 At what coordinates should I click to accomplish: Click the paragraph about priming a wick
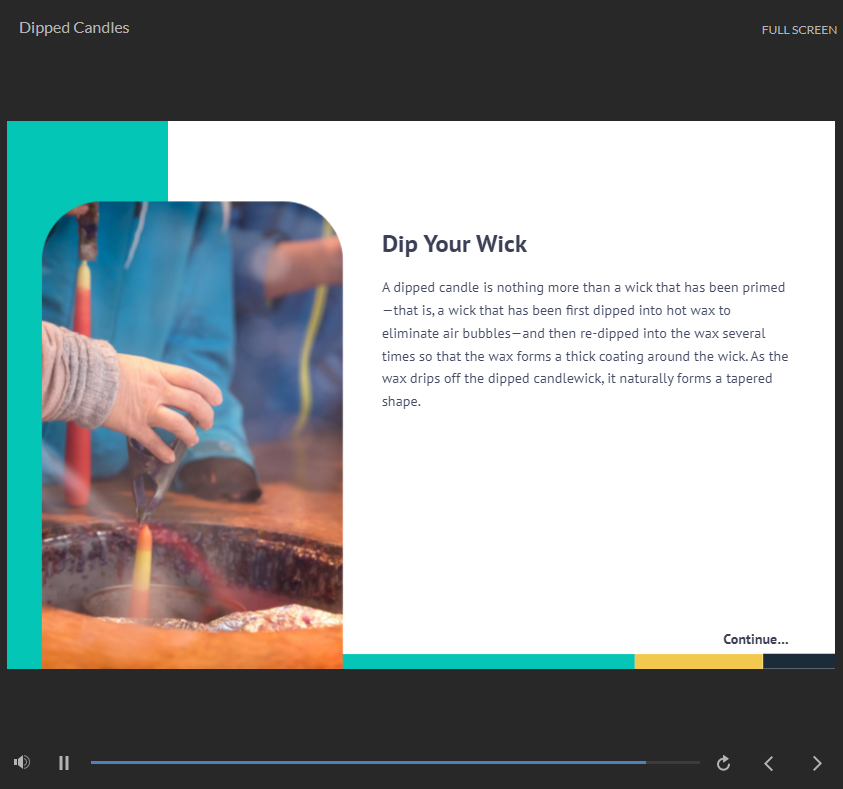pos(585,344)
